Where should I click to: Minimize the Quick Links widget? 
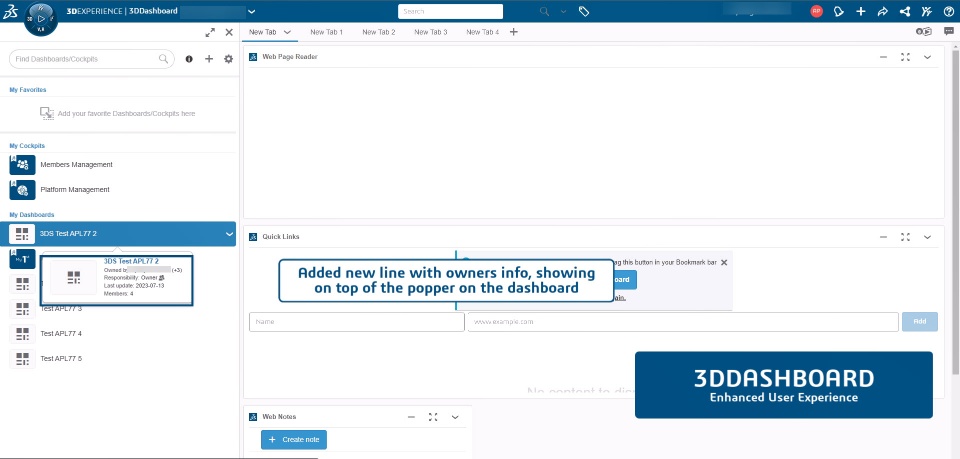point(883,237)
